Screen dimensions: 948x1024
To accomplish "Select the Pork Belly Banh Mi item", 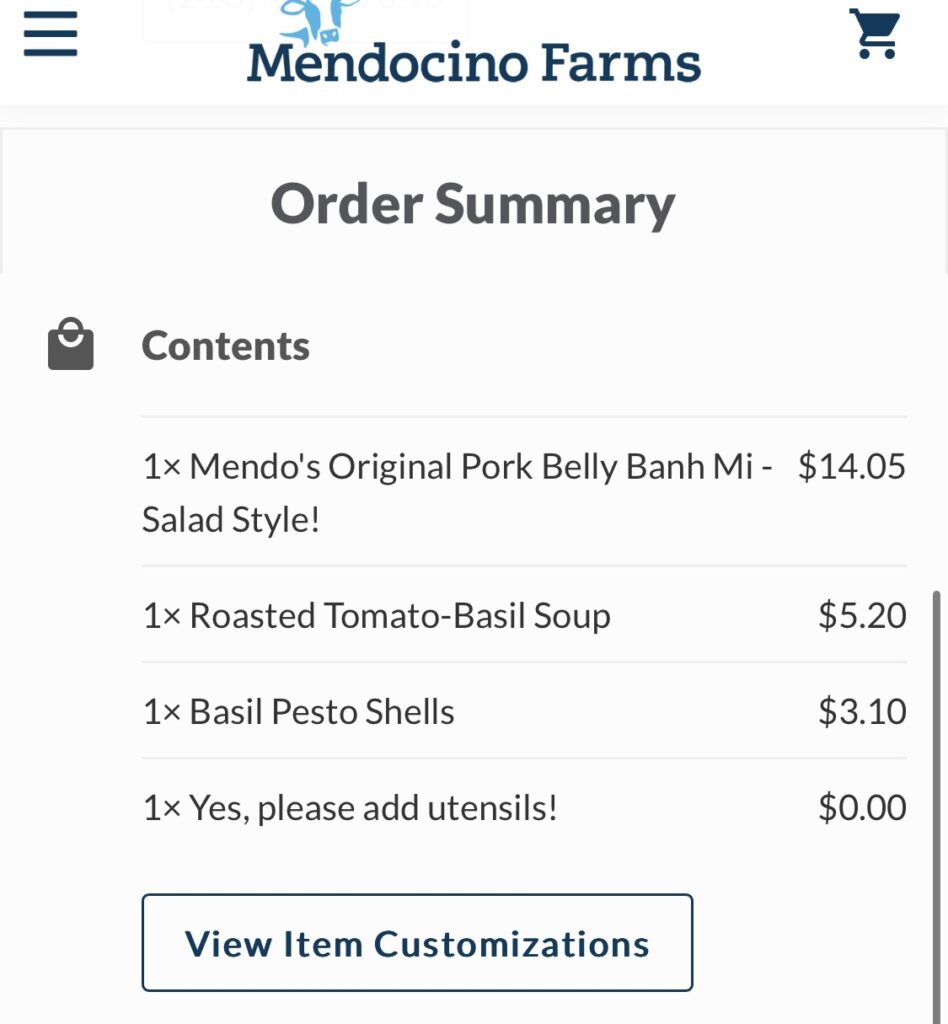I will (x=456, y=467).
